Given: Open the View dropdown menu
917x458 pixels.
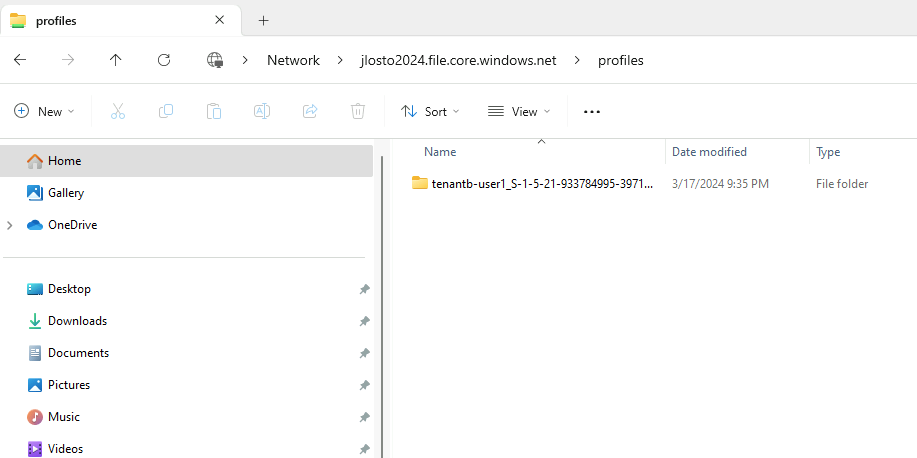Looking at the screenshot, I should point(519,111).
